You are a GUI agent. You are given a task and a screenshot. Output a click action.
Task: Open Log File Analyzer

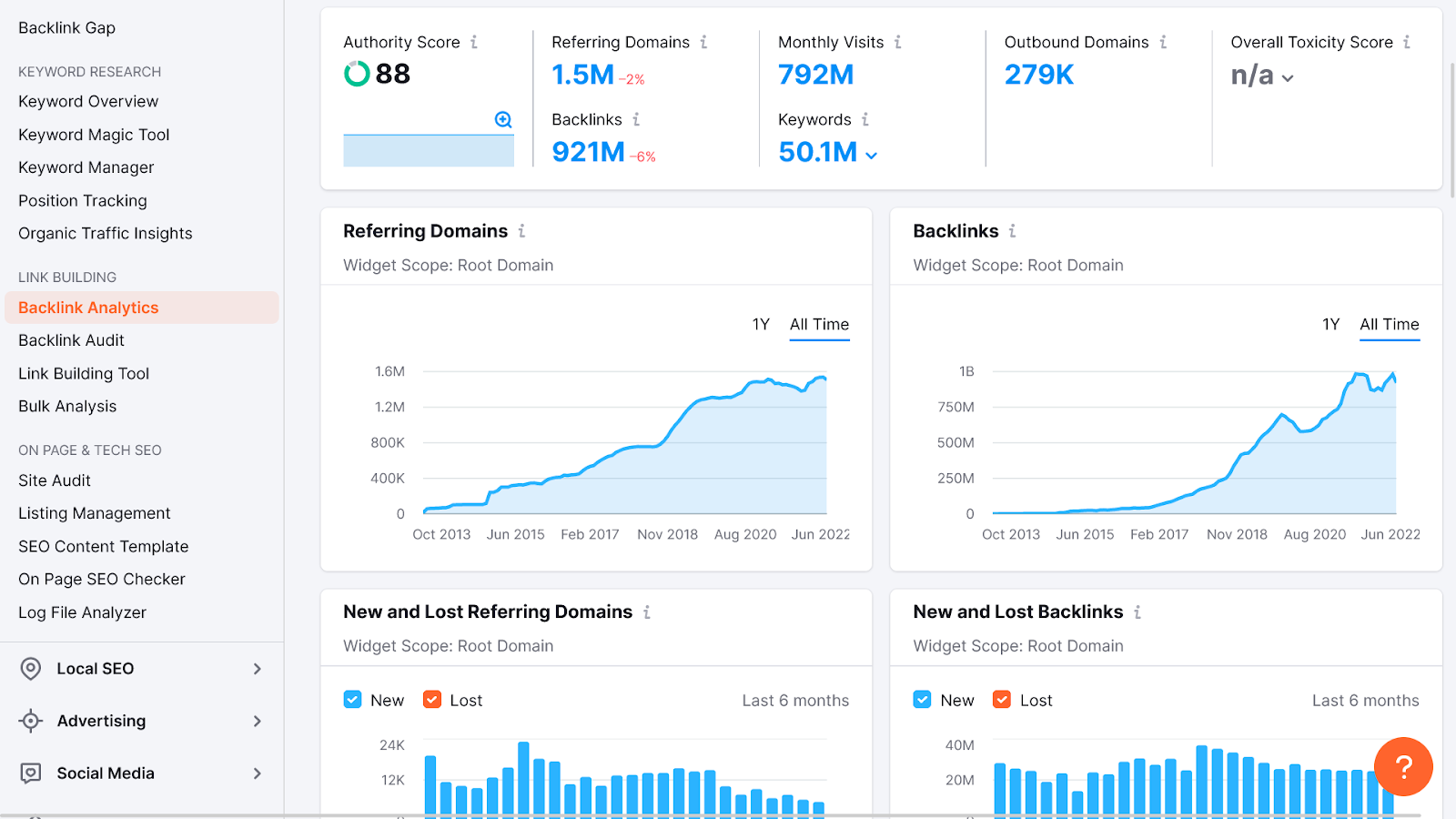82,613
